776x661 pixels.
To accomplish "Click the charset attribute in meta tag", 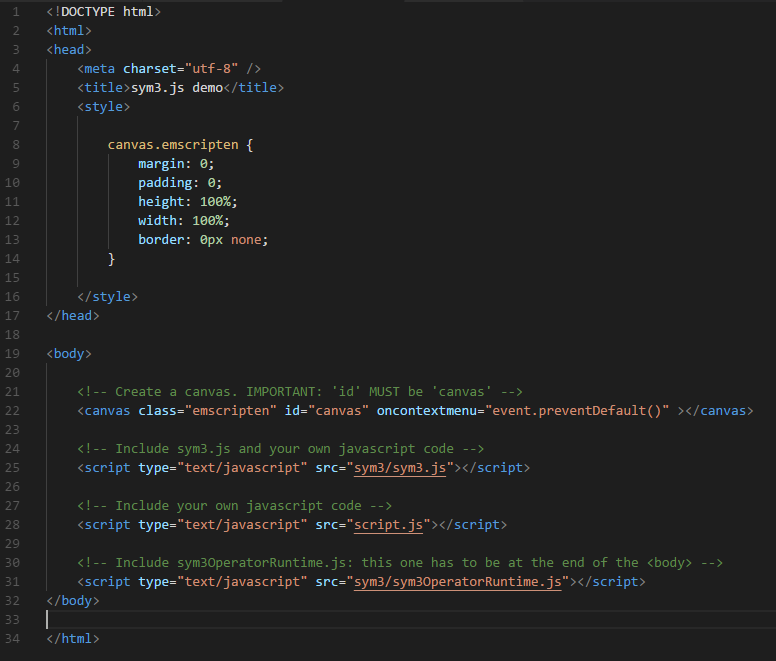I will tap(149, 68).
